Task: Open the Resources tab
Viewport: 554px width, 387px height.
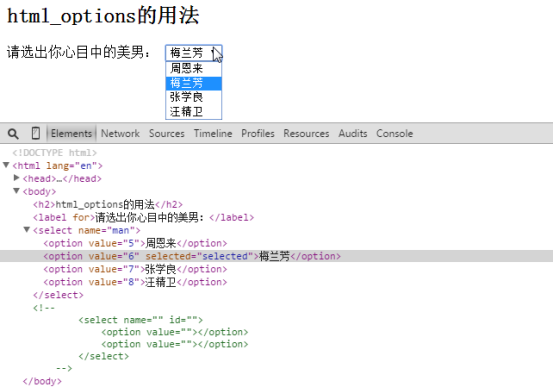Action: [x=306, y=134]
